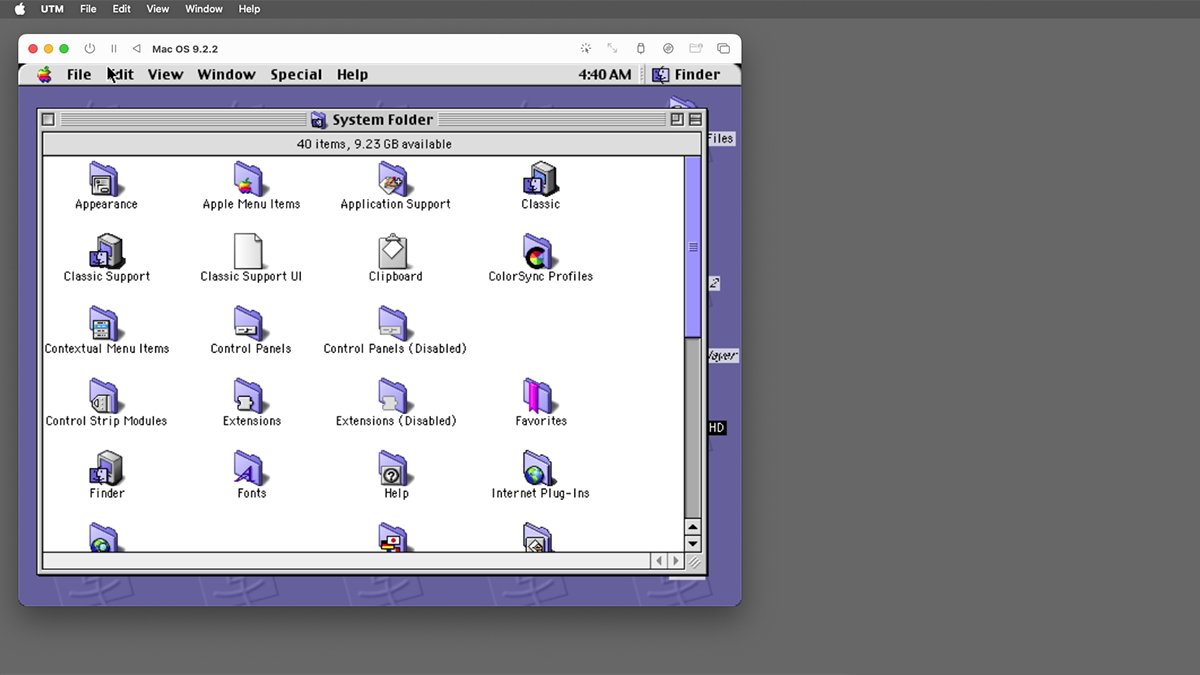
Task: Open the macOS host Help menu
Action: tap(249, 9)
